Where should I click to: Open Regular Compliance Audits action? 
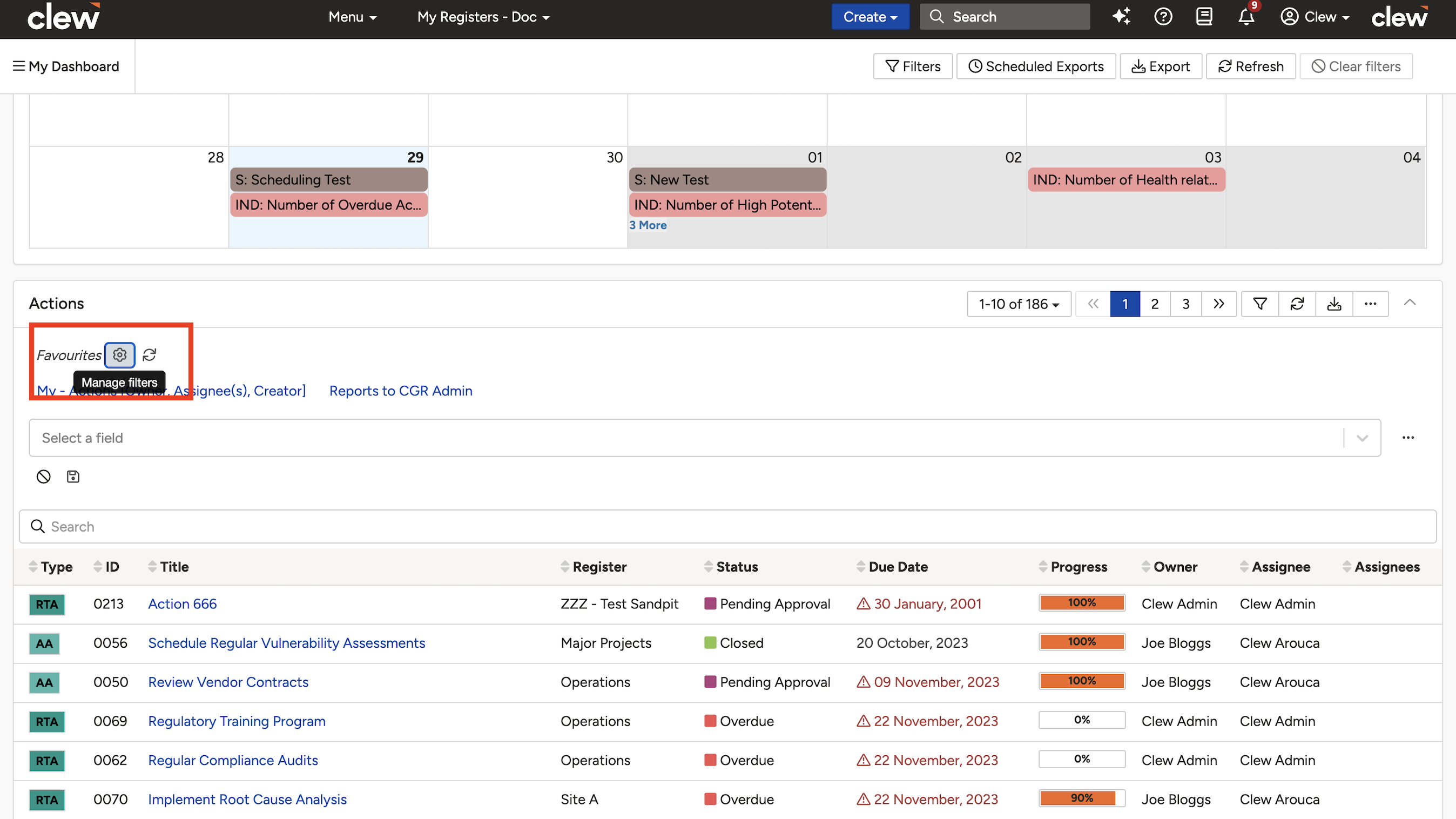(x=233, y=760)
